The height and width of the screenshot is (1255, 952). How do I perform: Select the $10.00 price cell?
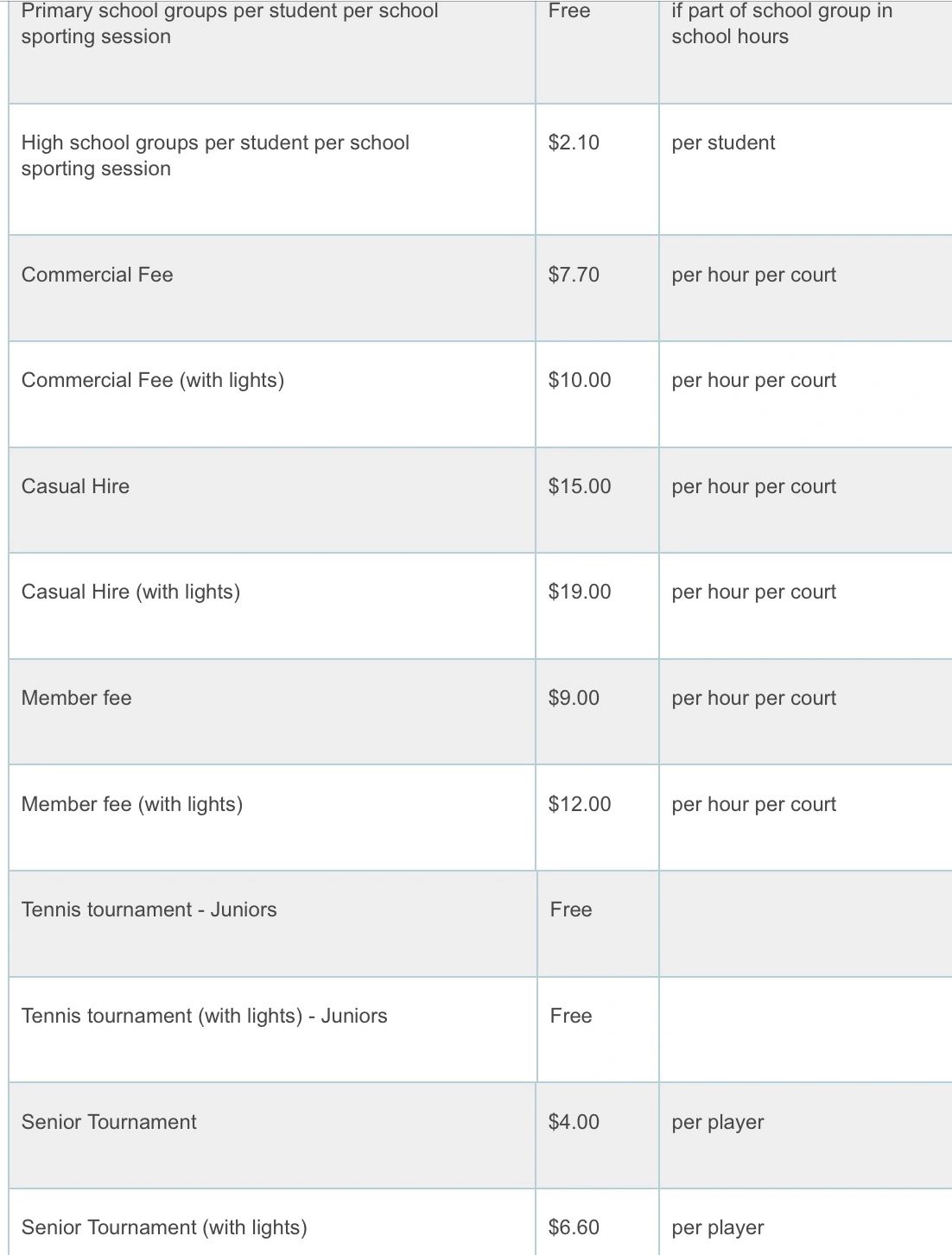point(580,380)
